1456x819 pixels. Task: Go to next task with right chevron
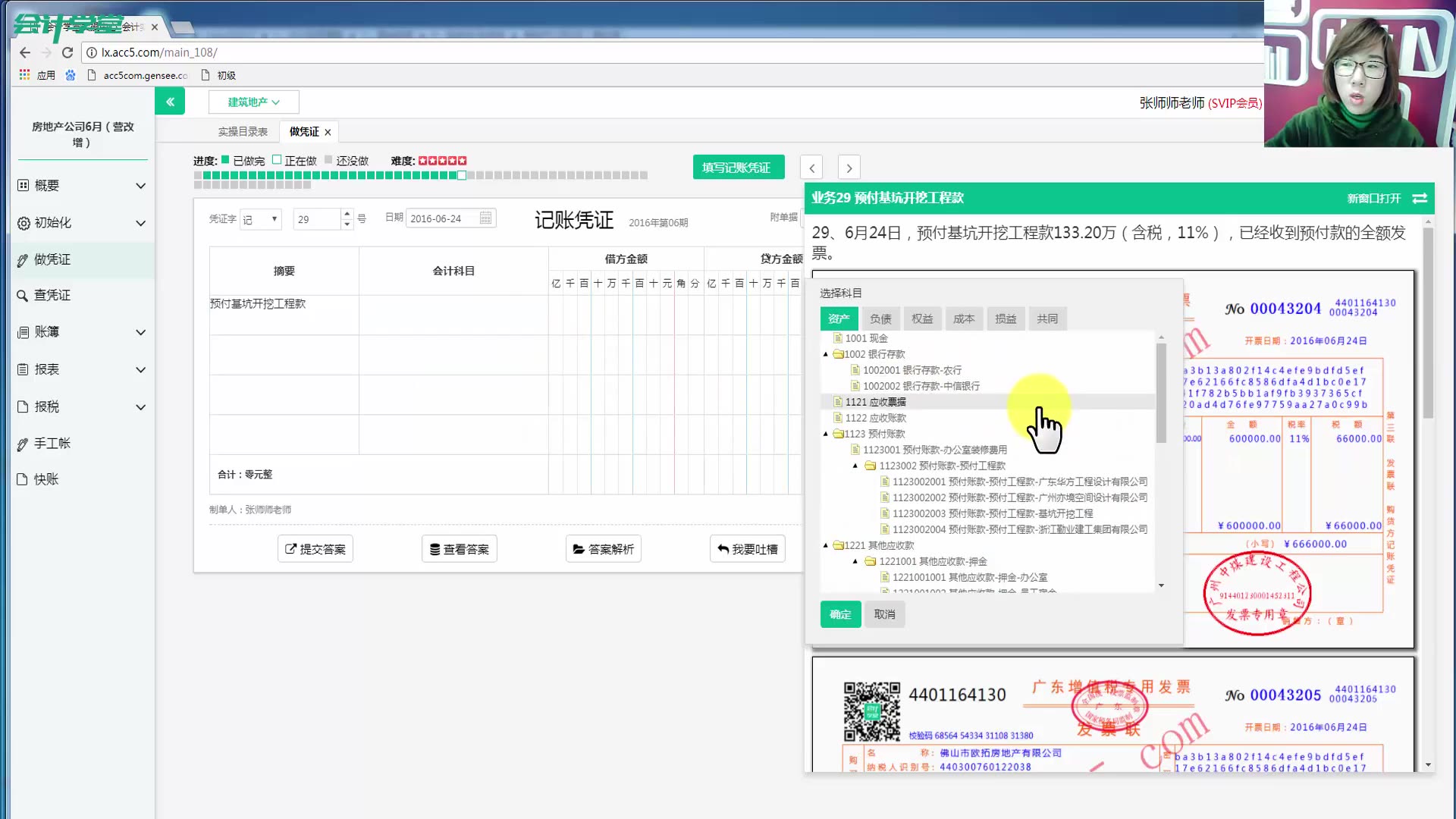(849, 168)
